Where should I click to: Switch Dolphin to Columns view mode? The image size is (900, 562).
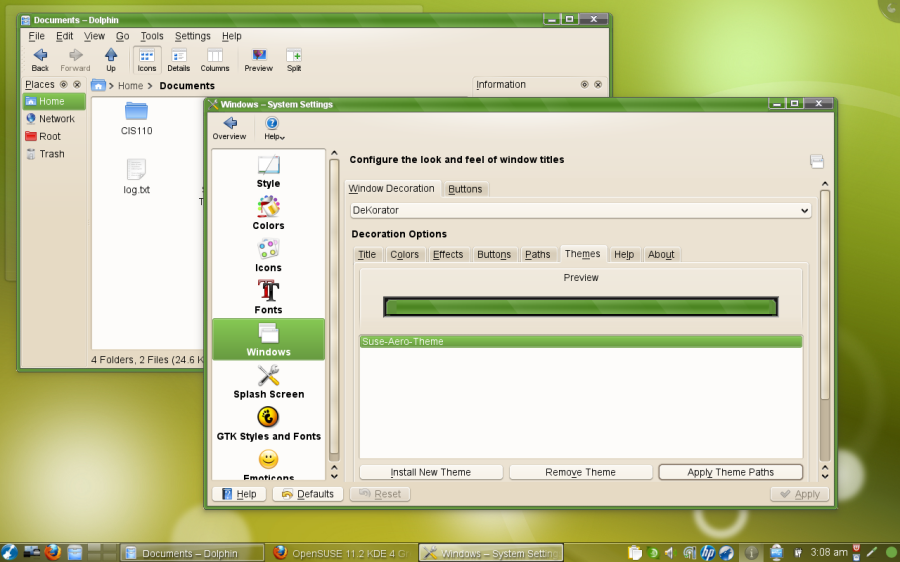(215, 60)
